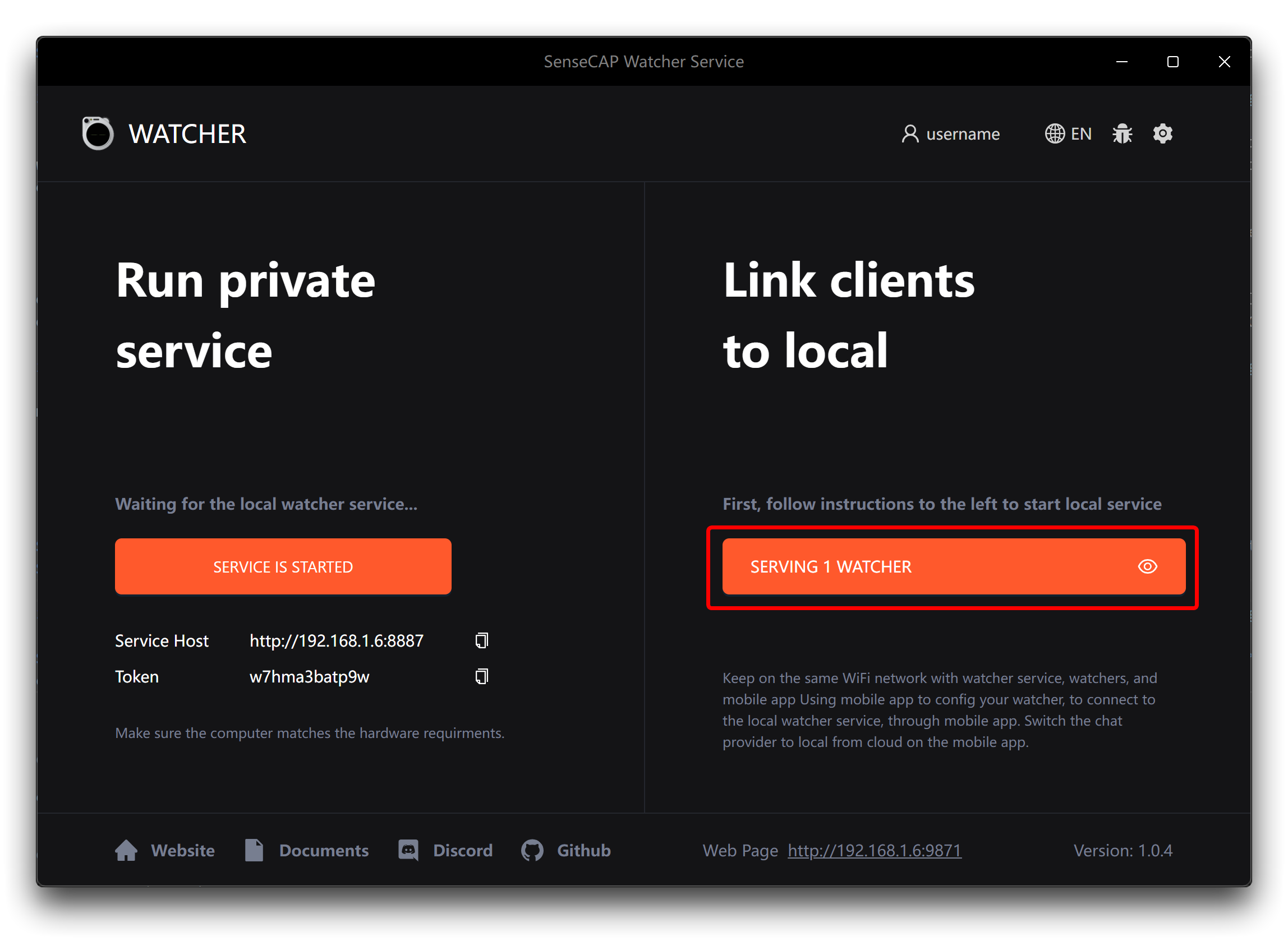Screen dimensions: 1288x941
Task: Click SERVICE IS STARTED button
Action: tap(283, 567)
